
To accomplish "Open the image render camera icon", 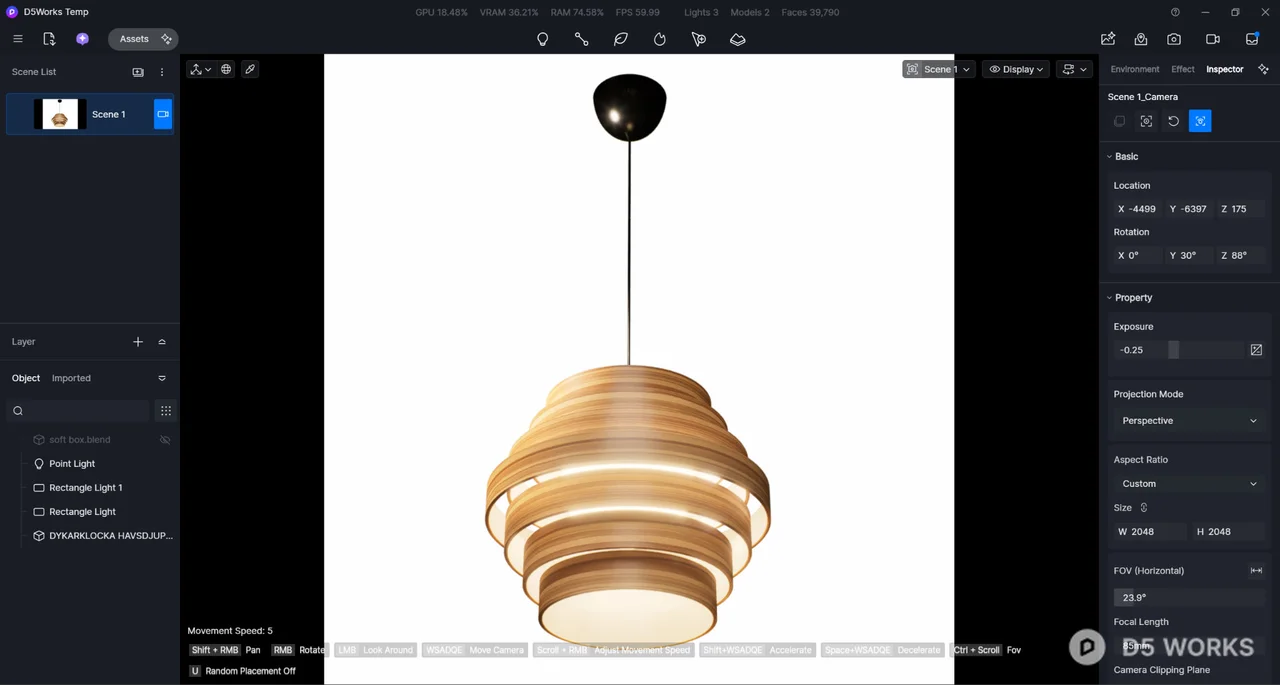I will pos(1174,39).
